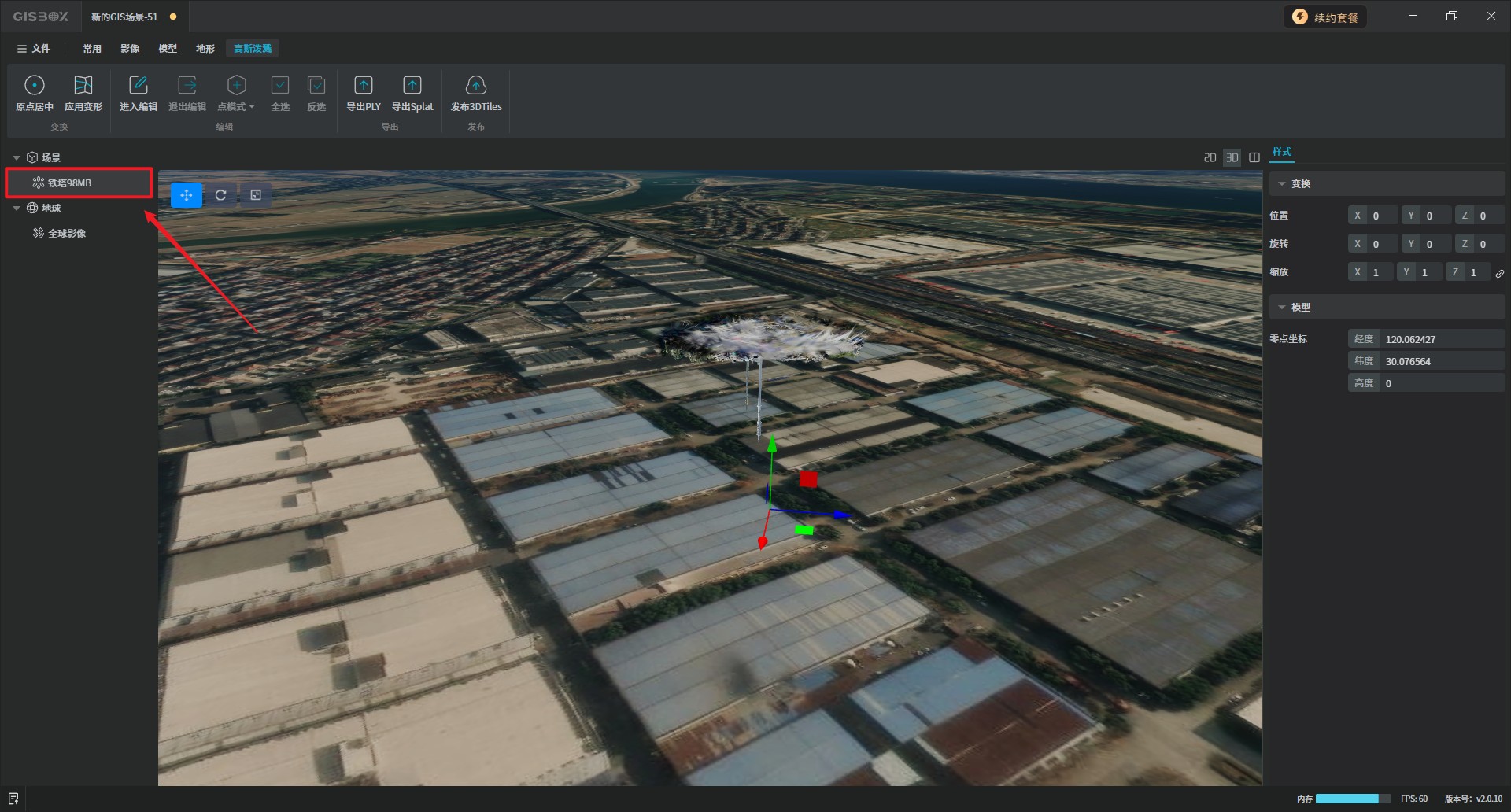Select the scale gizmo tool in viewport

(x=256, y=195)
